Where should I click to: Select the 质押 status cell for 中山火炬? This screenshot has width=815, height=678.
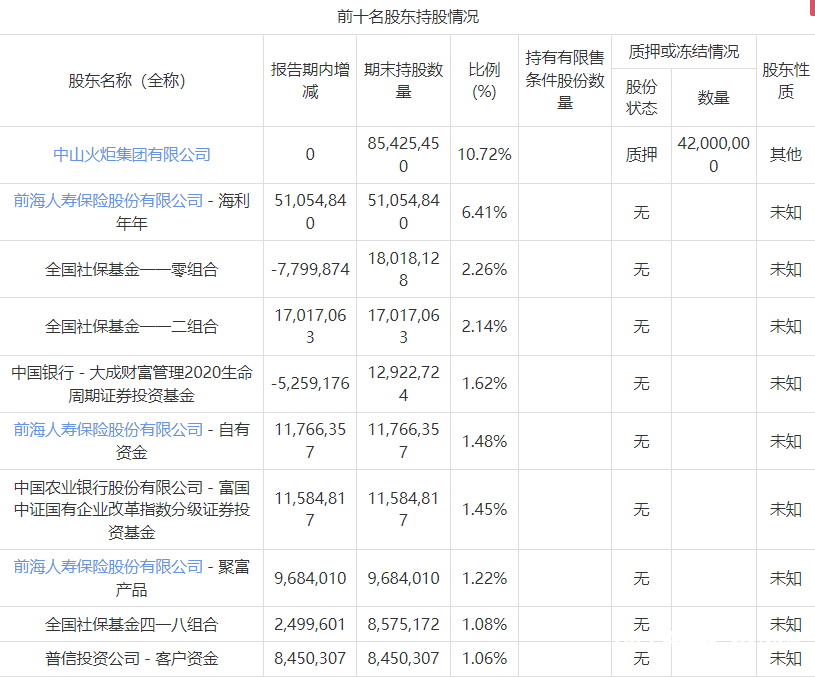(641, 155)
